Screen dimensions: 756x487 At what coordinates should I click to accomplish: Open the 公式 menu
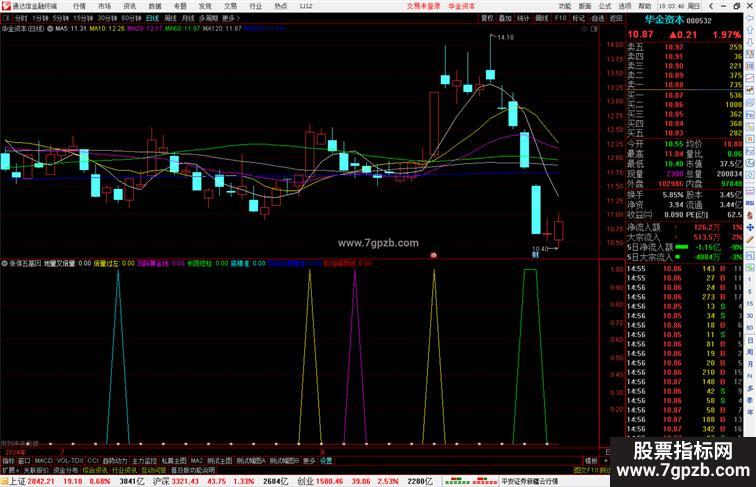coord(605,6)
